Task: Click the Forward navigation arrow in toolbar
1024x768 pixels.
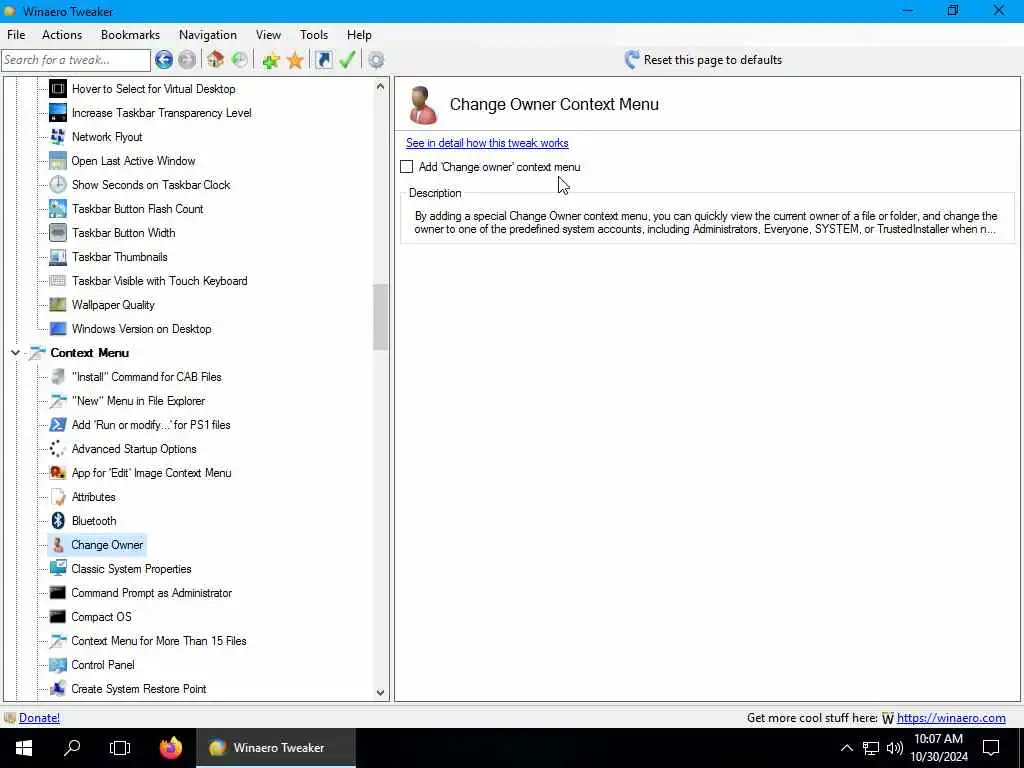Action: point(187,60)
